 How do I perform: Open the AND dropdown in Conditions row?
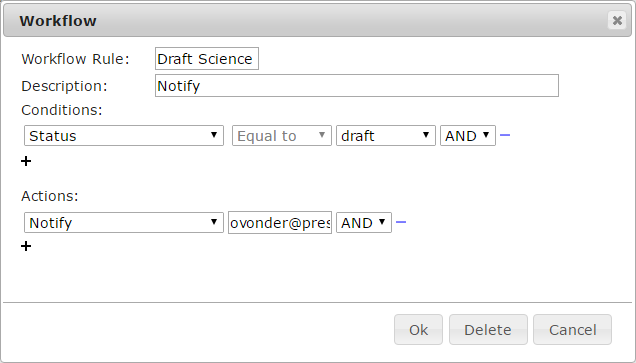point(468,135)
